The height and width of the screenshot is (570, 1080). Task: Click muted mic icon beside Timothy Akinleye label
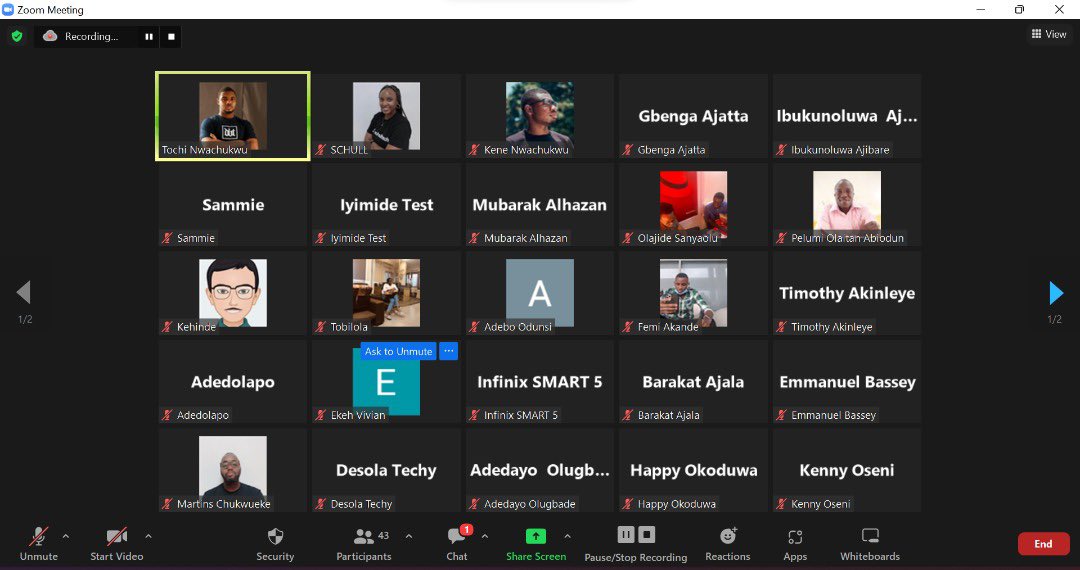pos(781,327)
